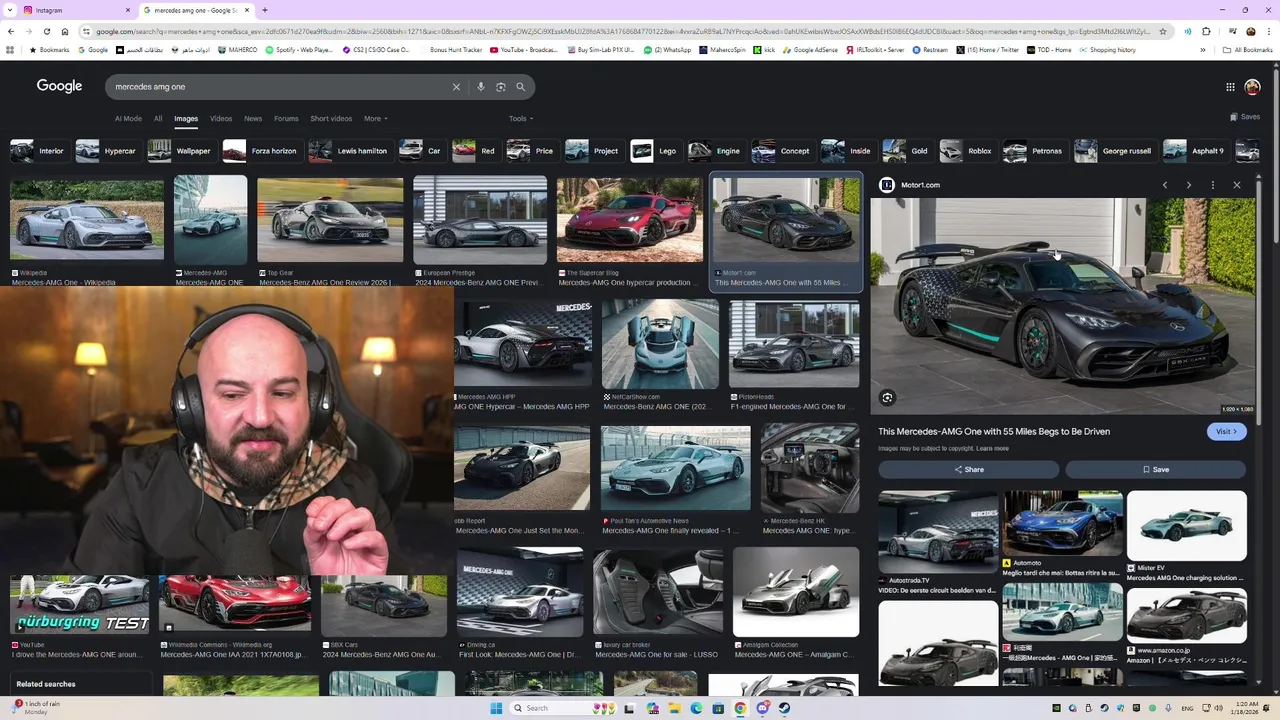Viewport: 1280px width, 720px height.
Task: Switch to the Forums tab
Action: (286, 119)
